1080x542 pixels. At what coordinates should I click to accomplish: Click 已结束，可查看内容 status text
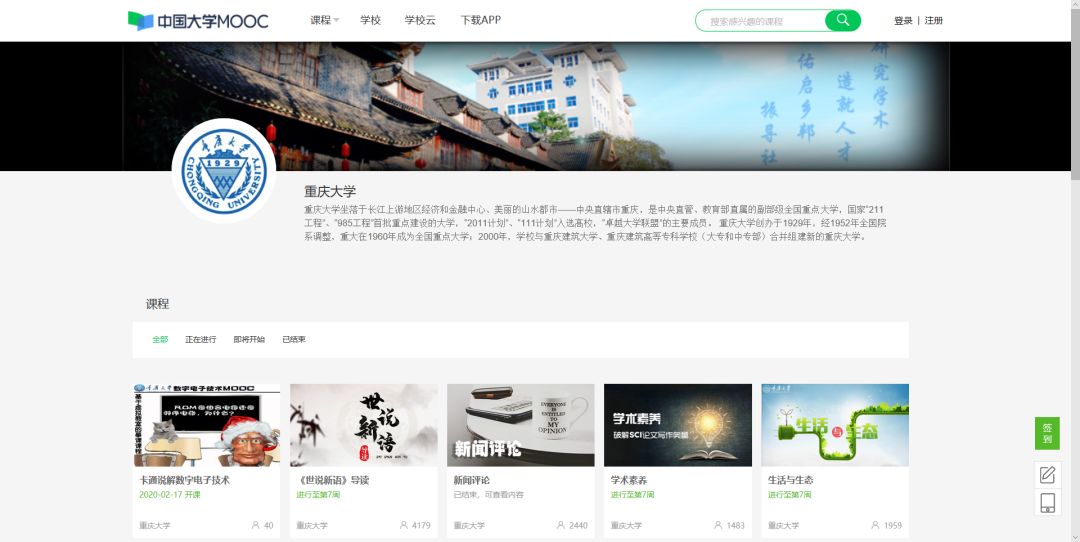point(488,494)
